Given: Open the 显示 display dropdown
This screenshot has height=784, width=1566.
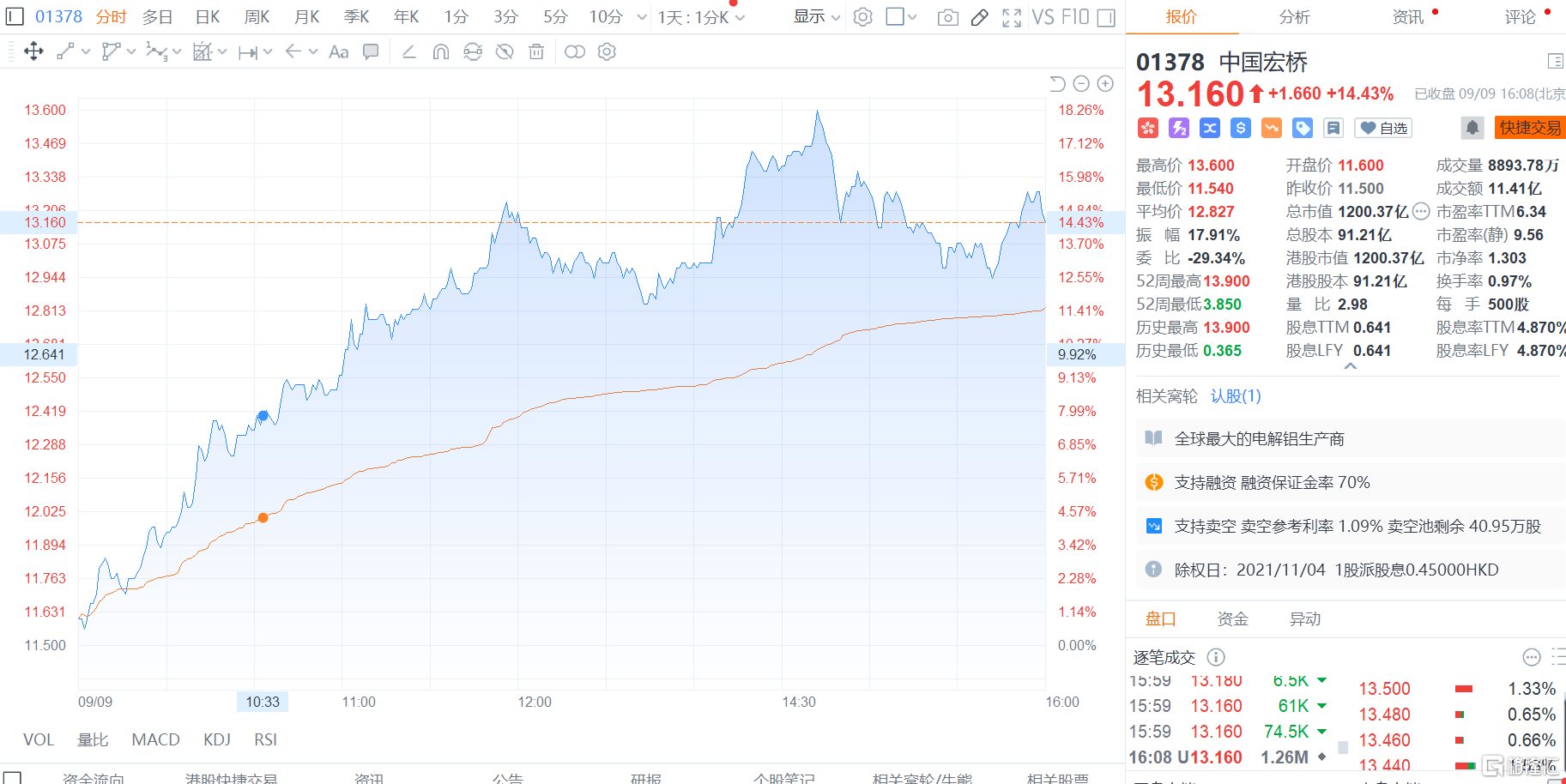Looking at the screenshot, I should [816, 17].
